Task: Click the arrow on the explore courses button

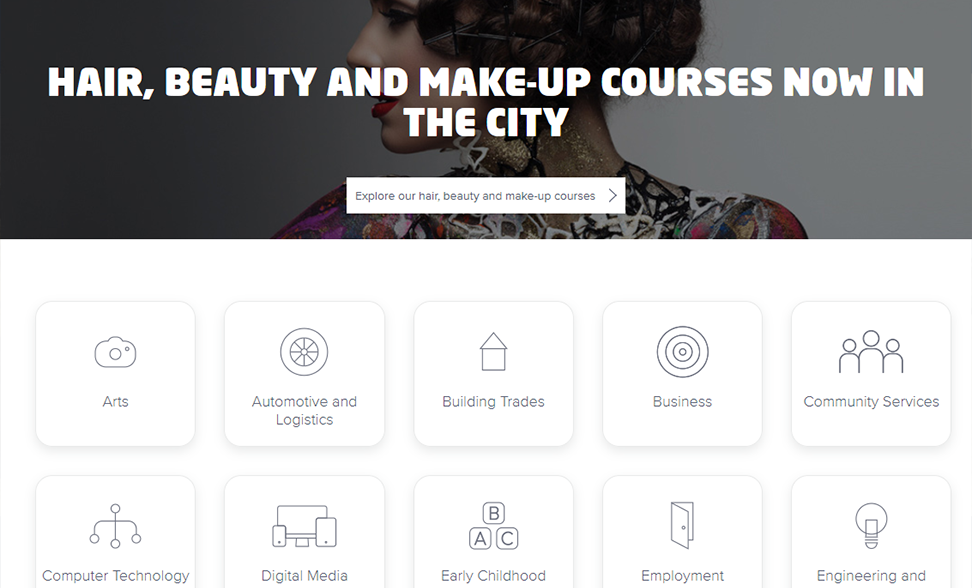Action: [x=612, y=196]
